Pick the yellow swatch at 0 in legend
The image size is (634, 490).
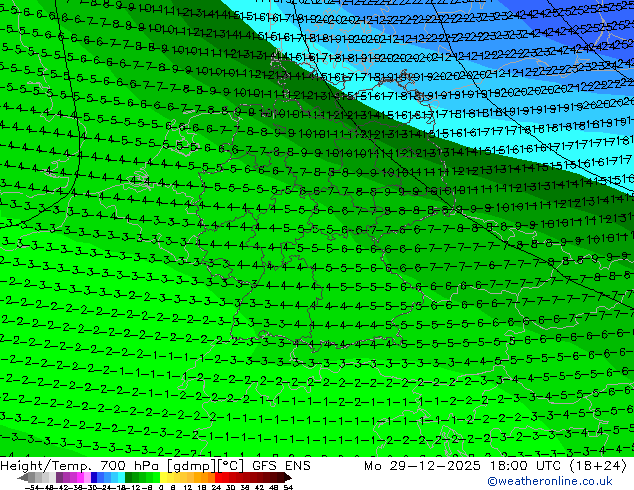click(163, 477)
